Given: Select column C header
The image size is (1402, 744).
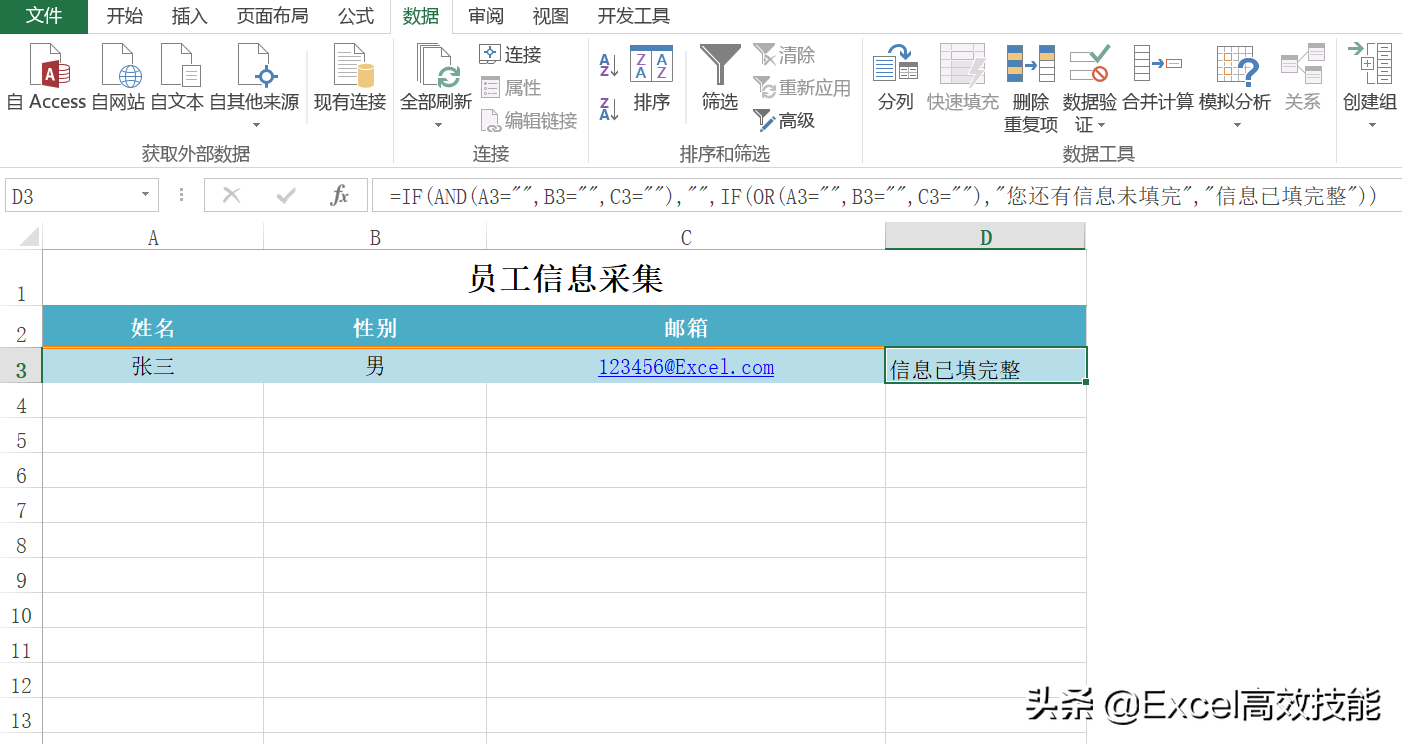Looking at the screenshot, I should click(686, 237).
